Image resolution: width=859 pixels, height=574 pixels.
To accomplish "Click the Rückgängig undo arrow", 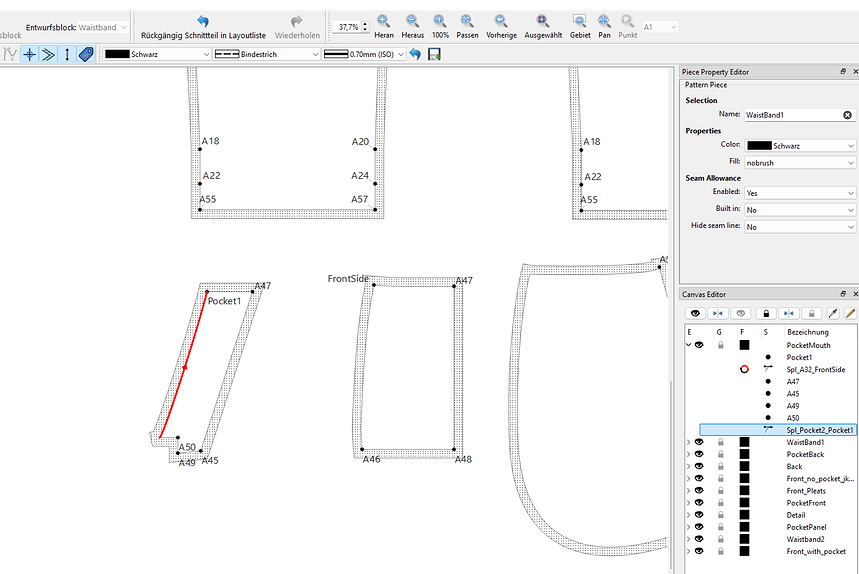I will pyautogui.click(x=203, y=21).
